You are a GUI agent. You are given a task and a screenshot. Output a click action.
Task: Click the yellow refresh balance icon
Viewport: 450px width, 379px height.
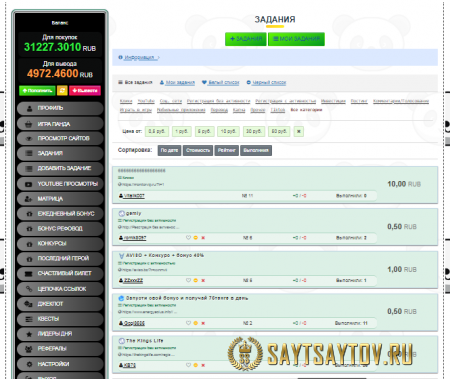(x=62, y=90)
